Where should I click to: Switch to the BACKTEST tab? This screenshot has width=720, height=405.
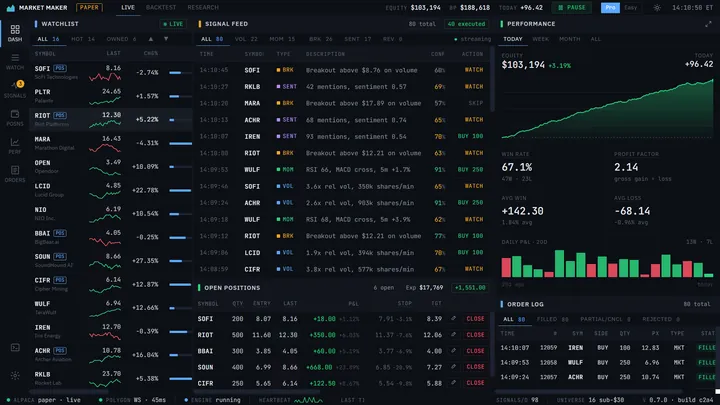tap(161, 7)
